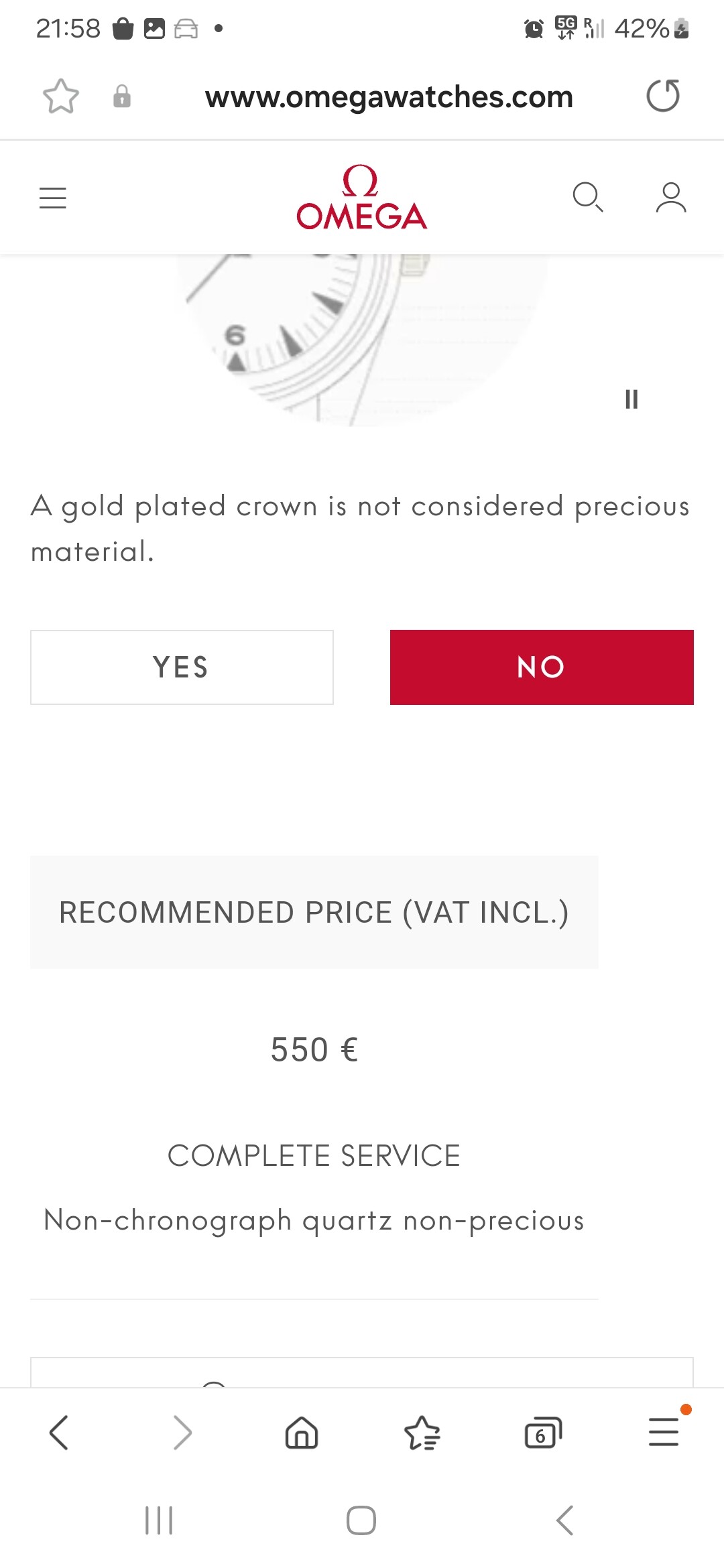Screen dimensions: 724x1568
Task: Go back in browser navigation
Action: click(x=59, y=1433)
